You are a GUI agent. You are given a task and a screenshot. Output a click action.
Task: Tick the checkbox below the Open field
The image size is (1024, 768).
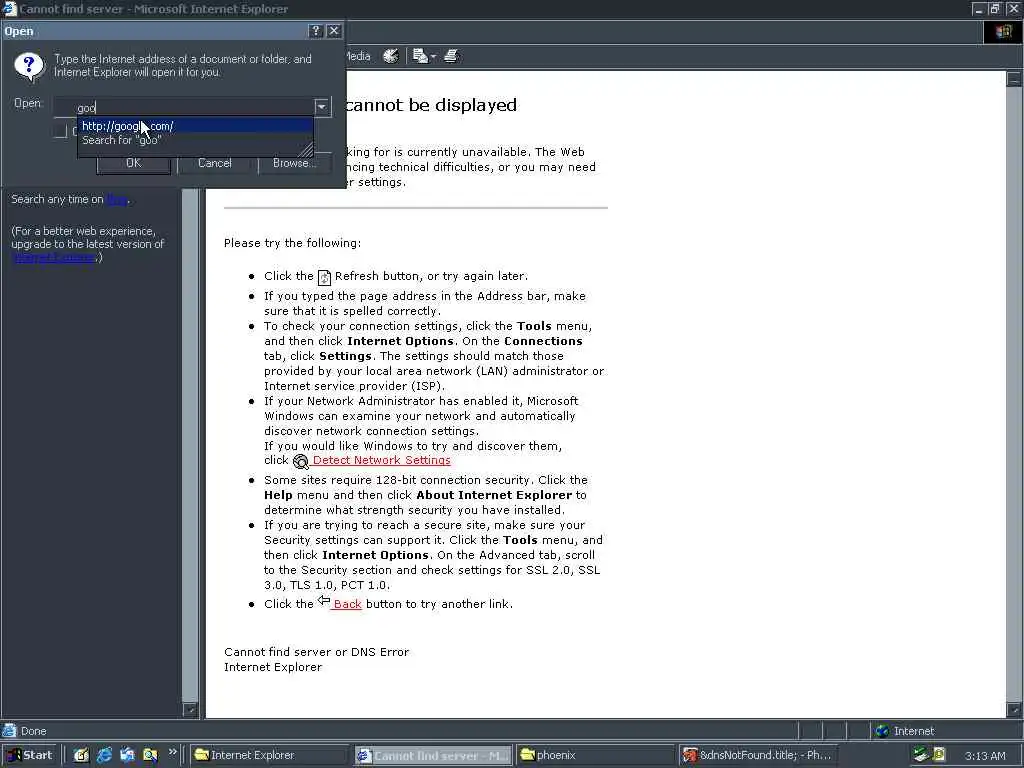(60, 131)
